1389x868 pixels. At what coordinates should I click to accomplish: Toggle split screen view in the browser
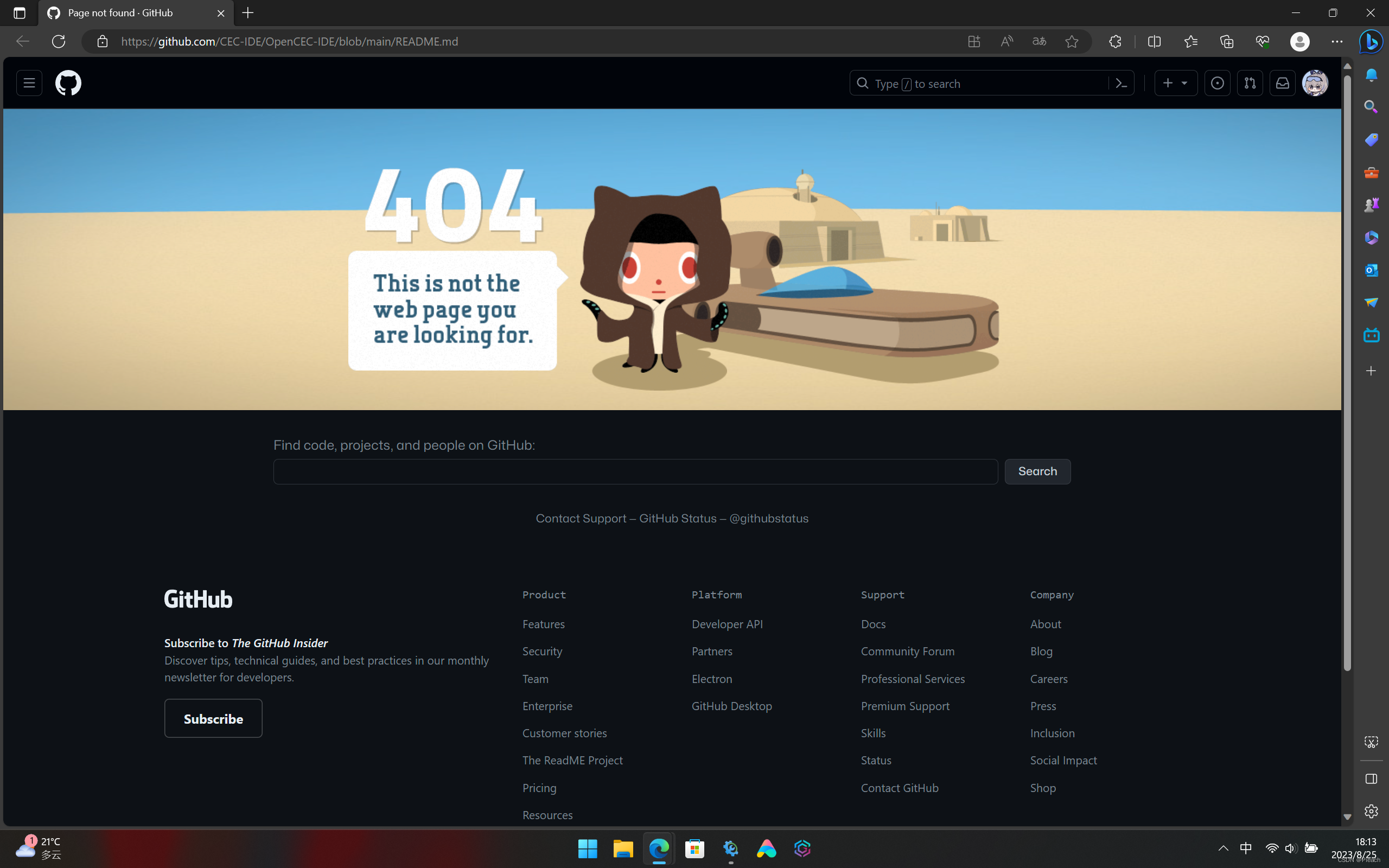coord(1154,41)
